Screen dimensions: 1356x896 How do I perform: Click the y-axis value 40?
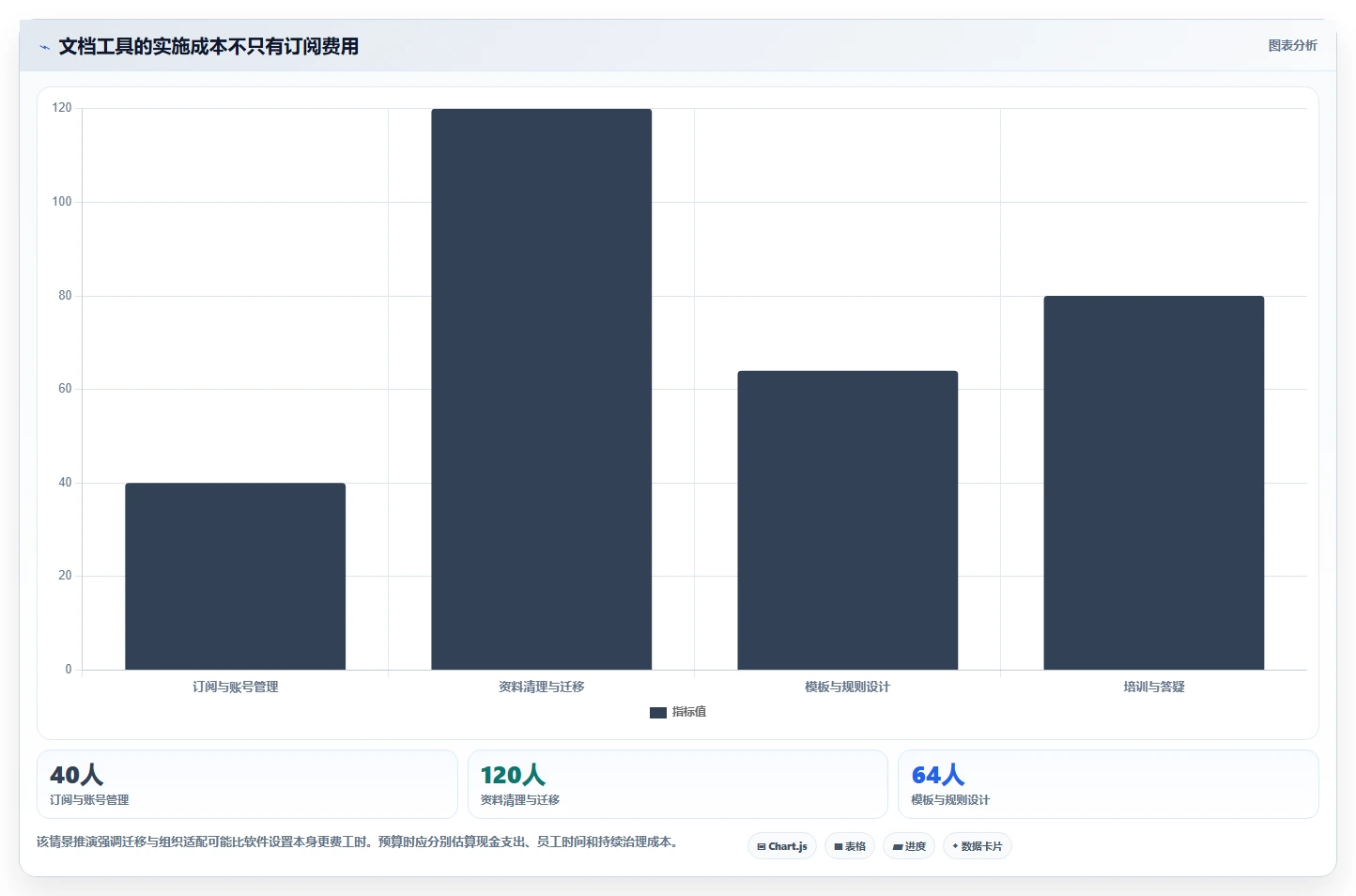tap(65, 483)
